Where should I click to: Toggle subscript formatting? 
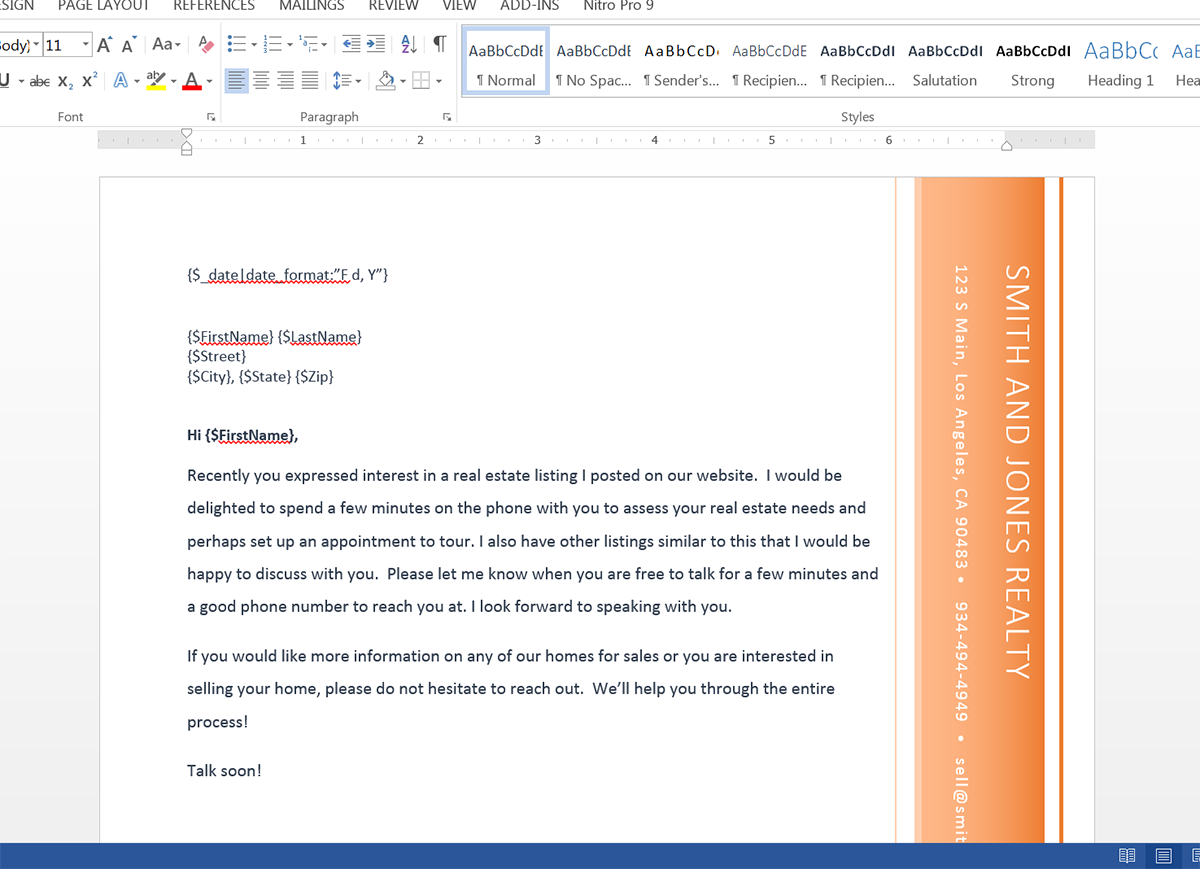[x=65, y=81]
